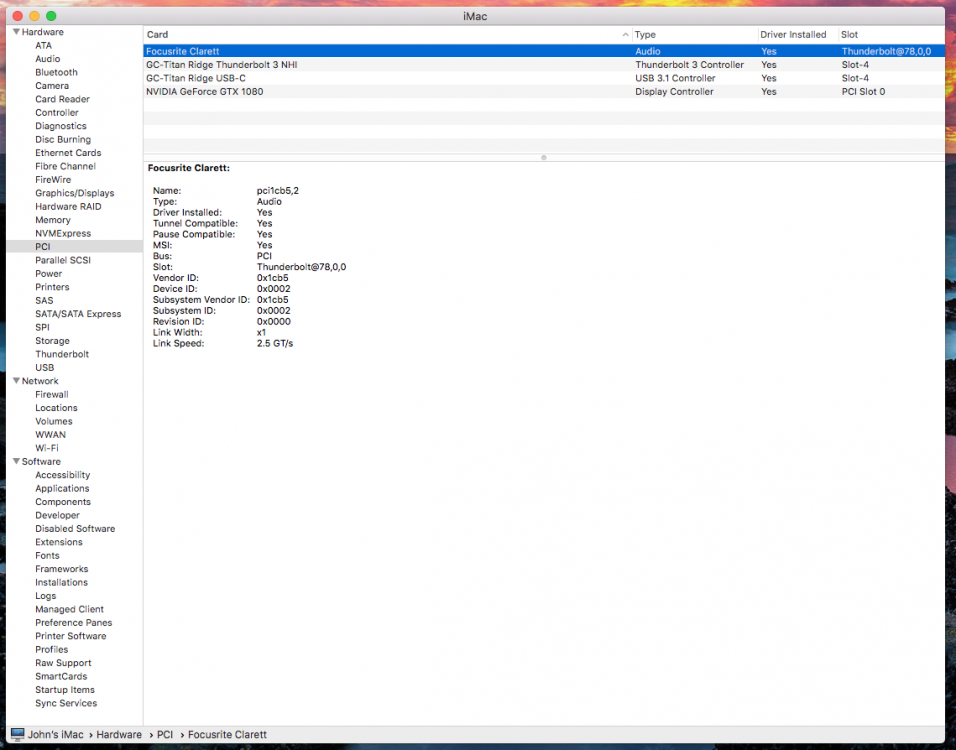956x750 pixels.
Task: Open ATA in the sidebar
Action: [43, 45]
